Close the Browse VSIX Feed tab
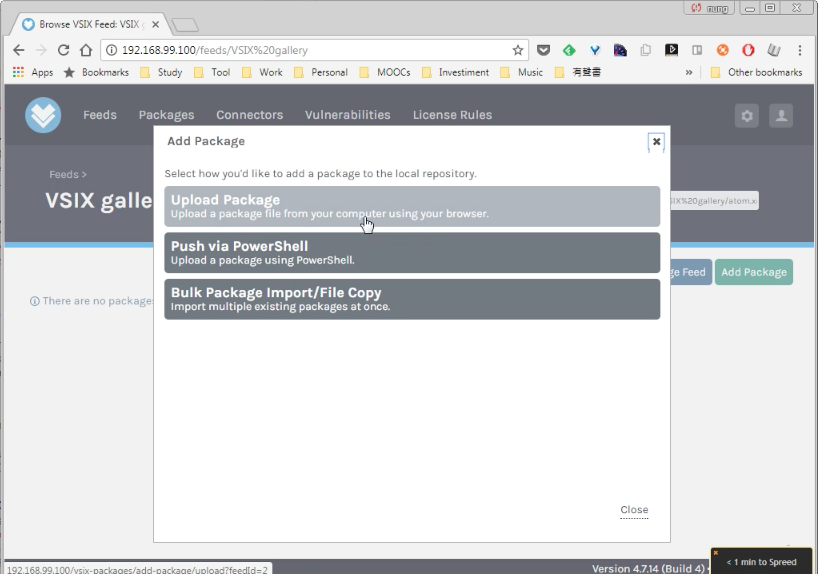 click(x=155, y=24)
